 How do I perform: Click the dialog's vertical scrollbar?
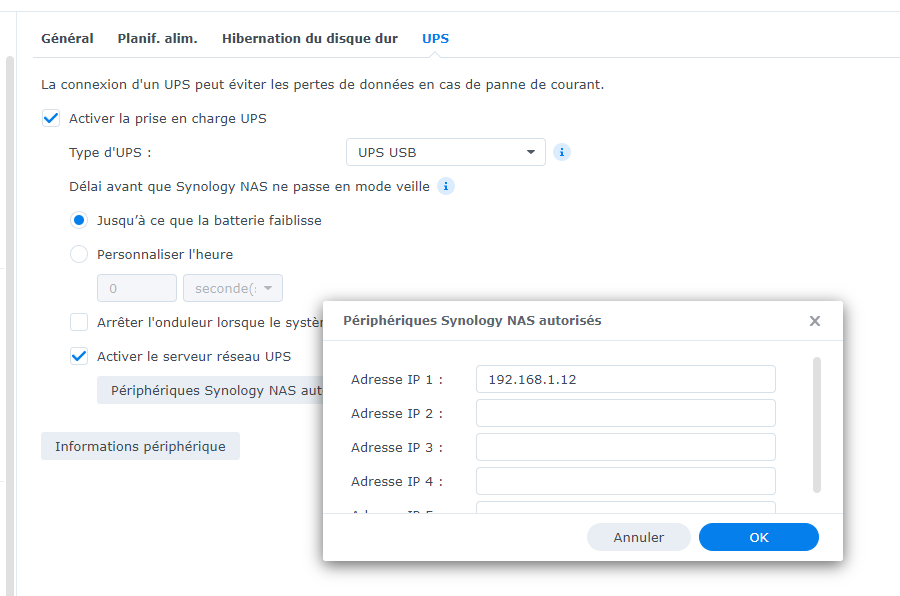(817, 424)
